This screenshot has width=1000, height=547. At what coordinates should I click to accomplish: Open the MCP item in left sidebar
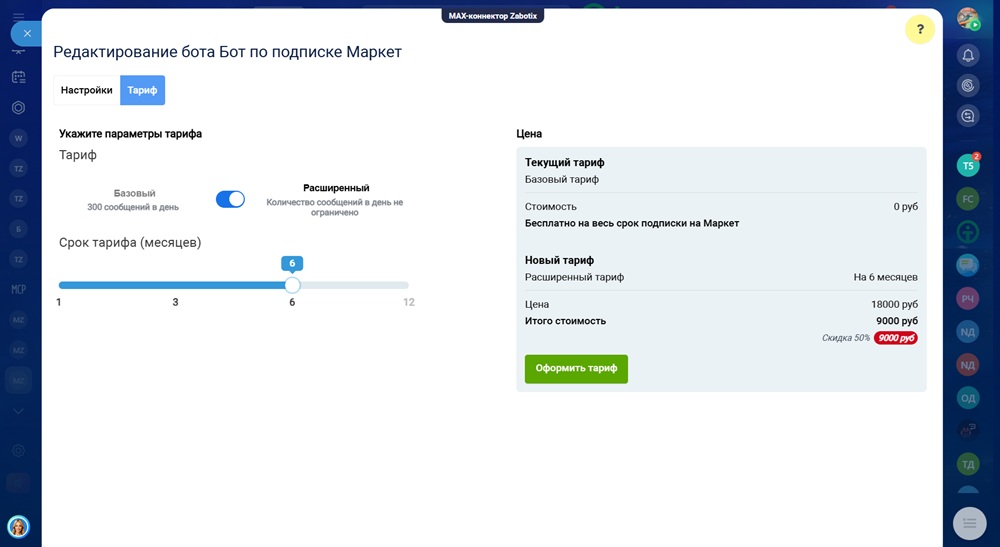click(x=18, y=289)
